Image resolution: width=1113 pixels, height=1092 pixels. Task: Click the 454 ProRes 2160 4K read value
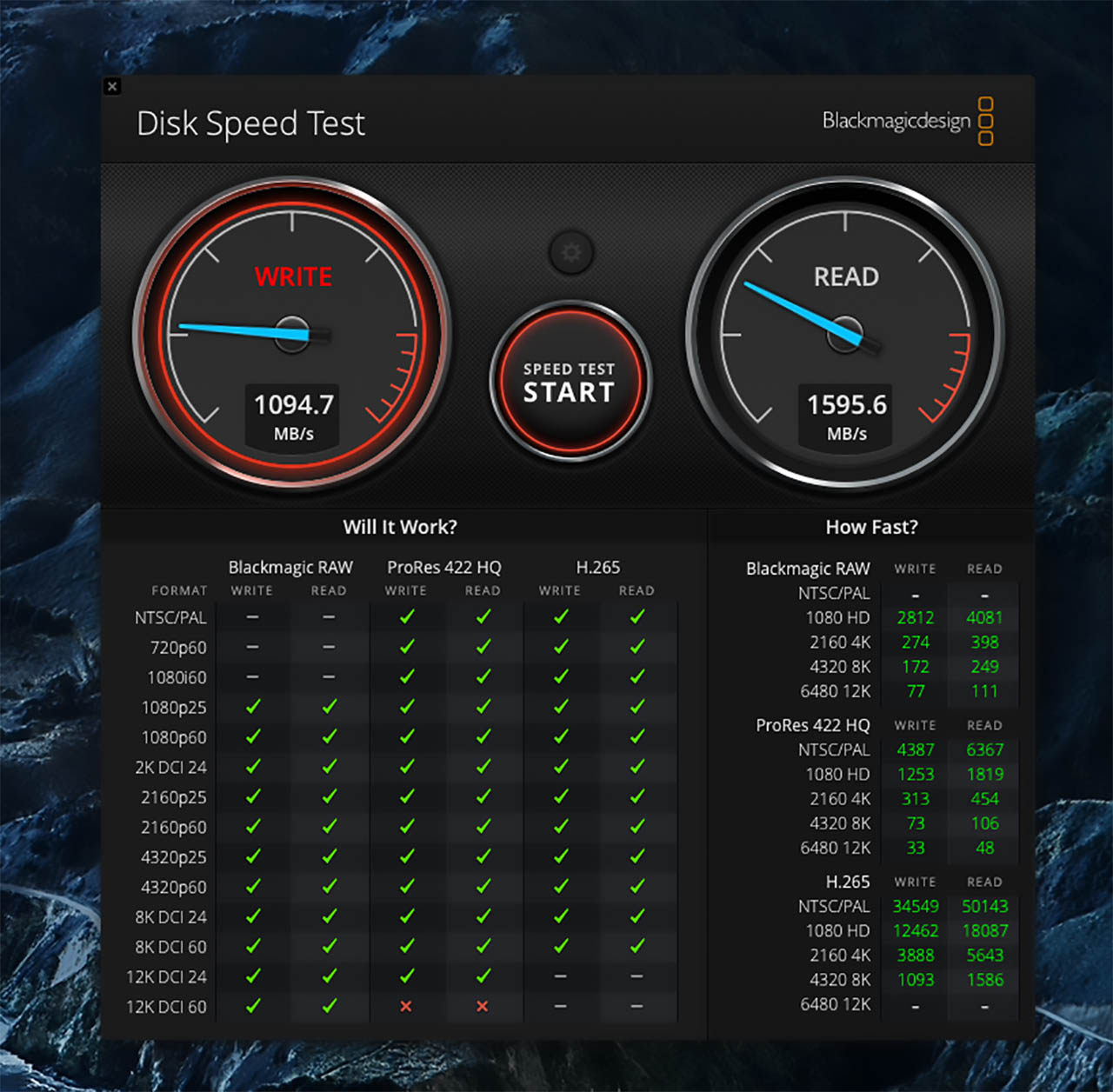click(x=984, y=799)
